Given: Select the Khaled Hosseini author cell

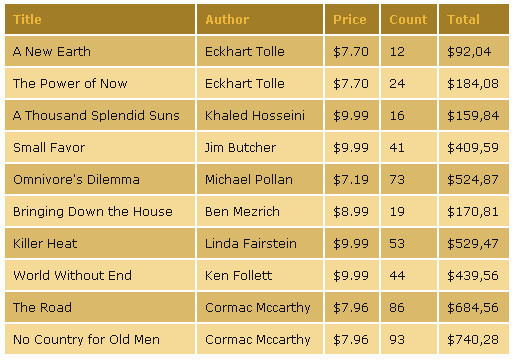Looking at the screenshot, I should point(260,115).
